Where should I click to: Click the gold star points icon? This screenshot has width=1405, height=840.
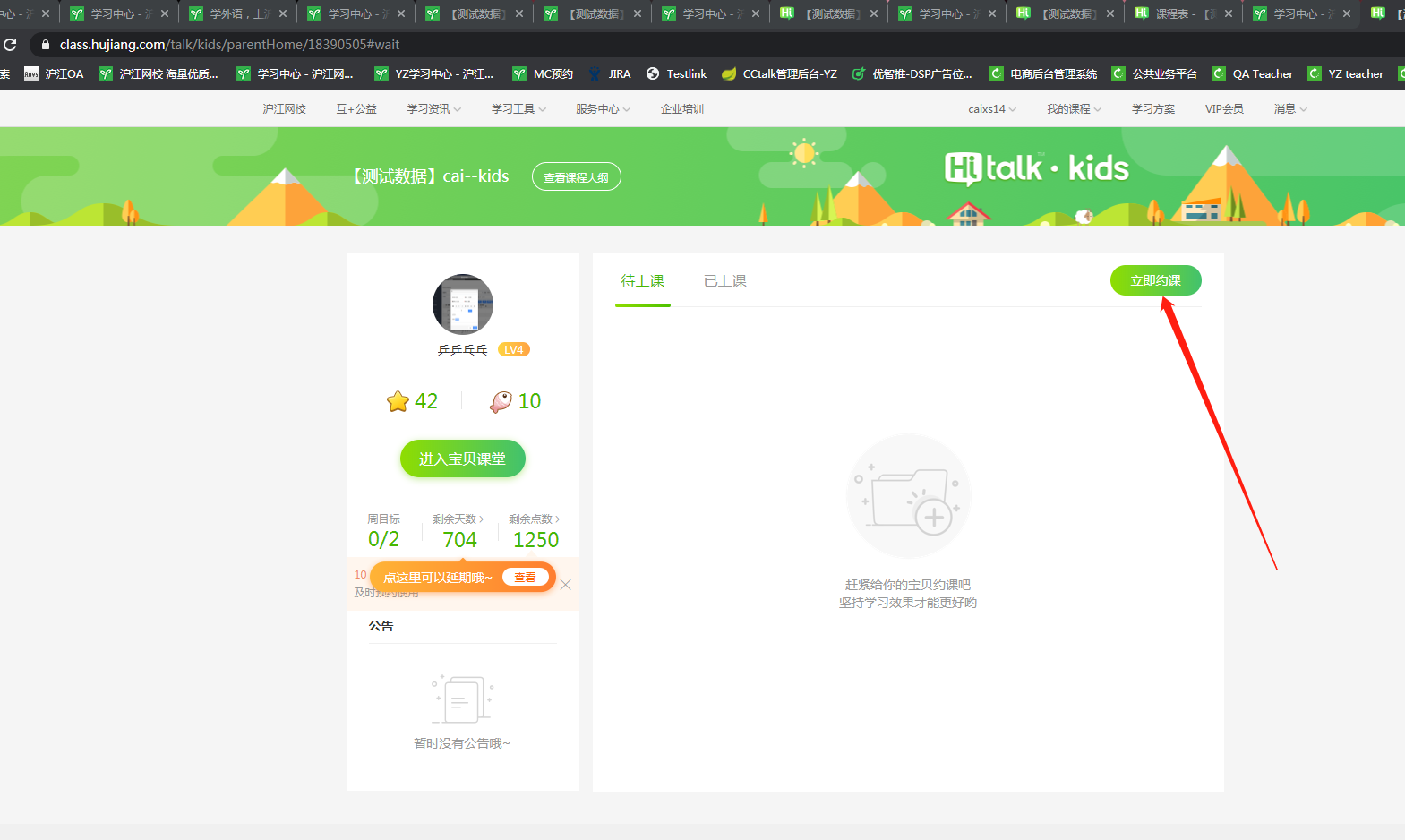[398, 401]
